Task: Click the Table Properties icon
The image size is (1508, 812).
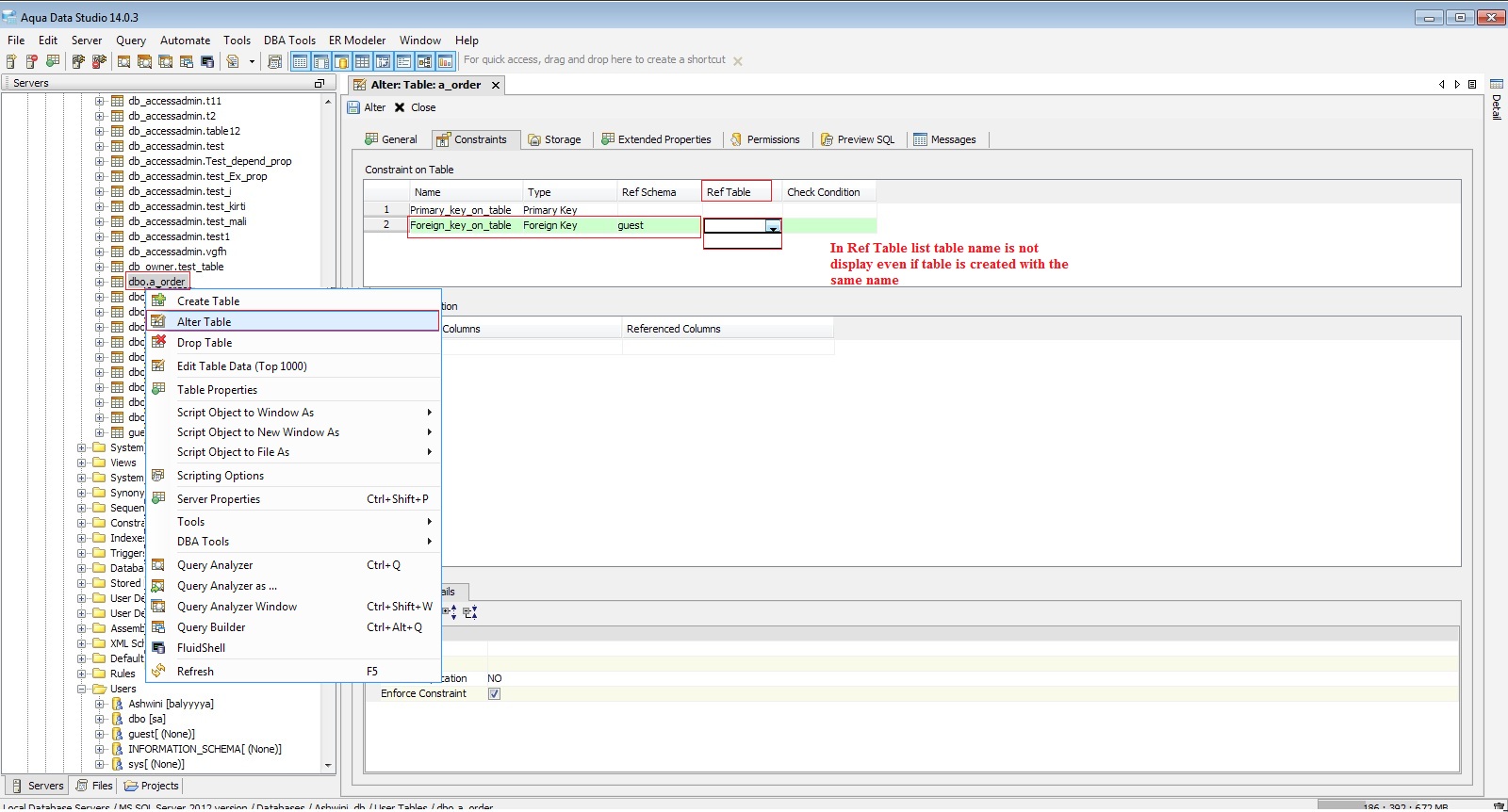Action: point(158,389)
